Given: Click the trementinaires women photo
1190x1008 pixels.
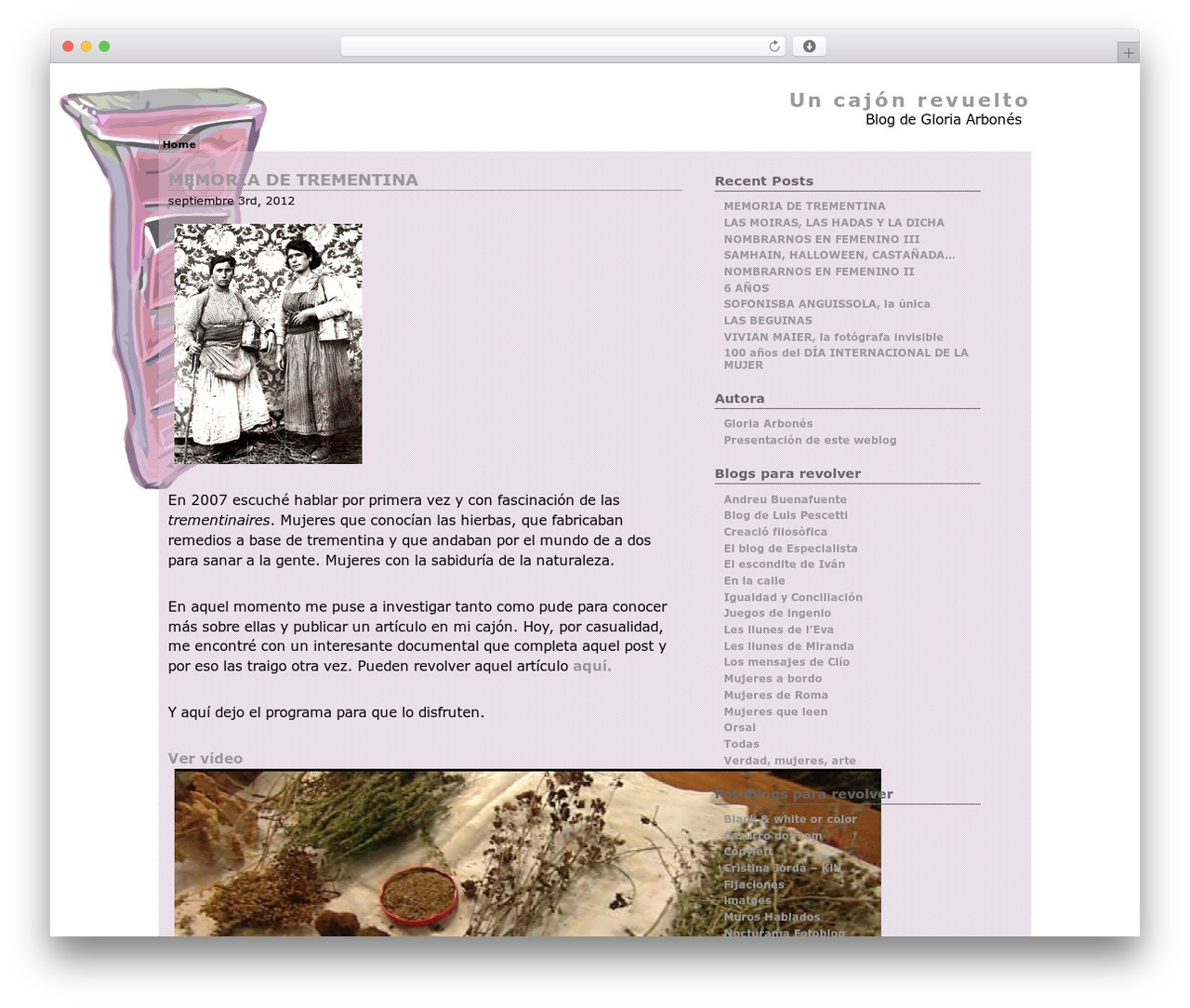Looking at the screenshot, I should point(268,343).
